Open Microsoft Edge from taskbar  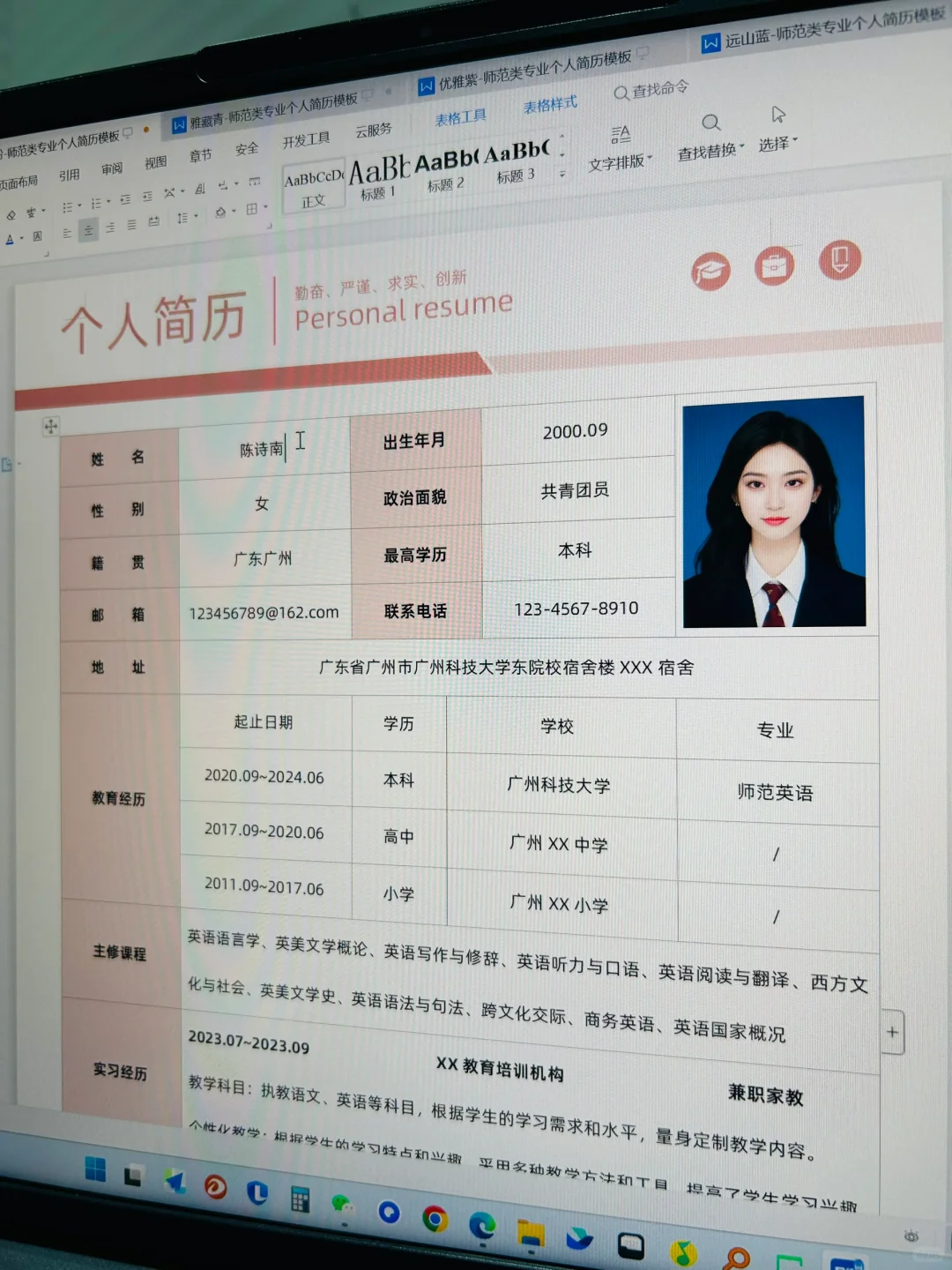(481, 1227)
